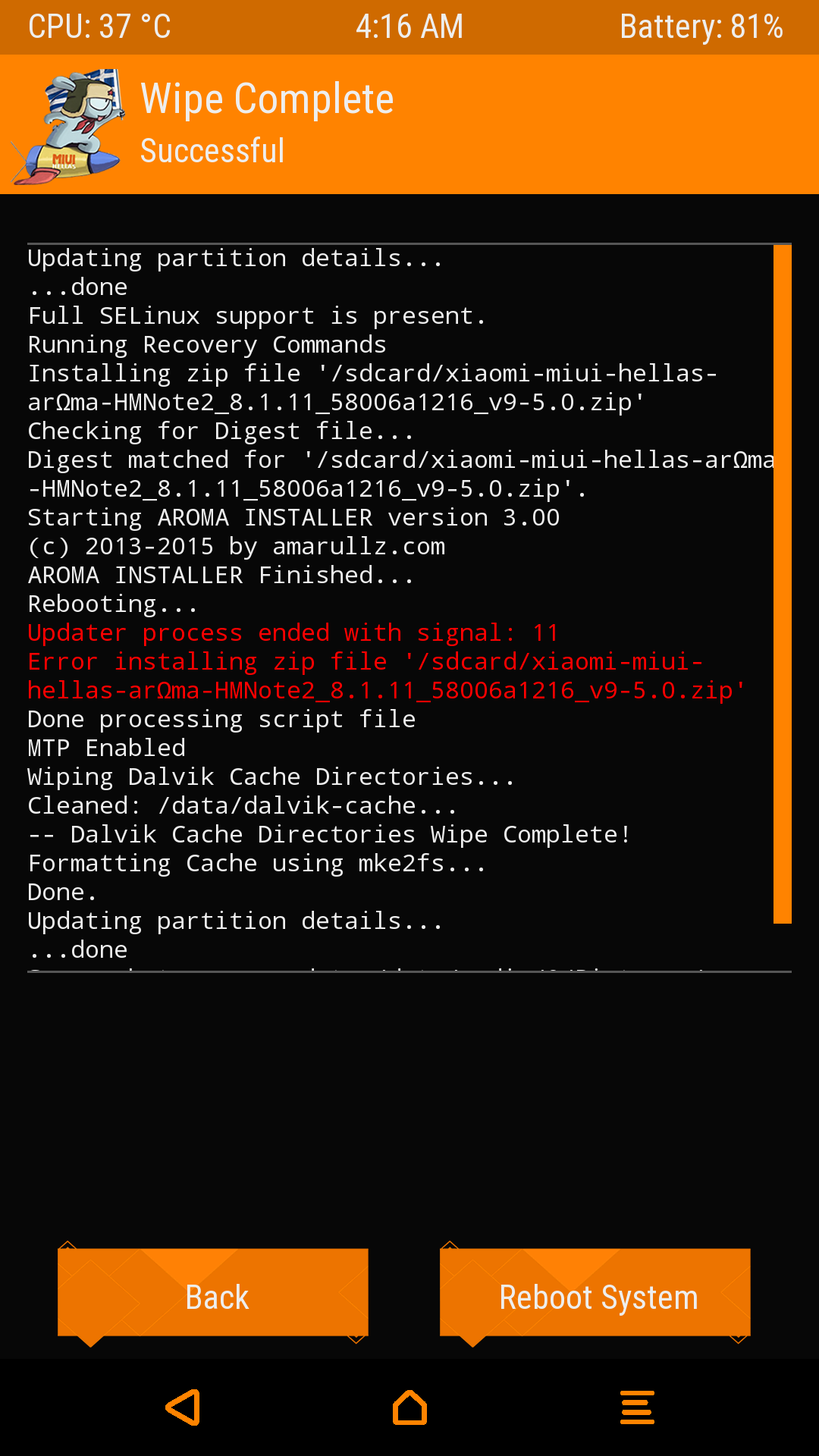This screenshot has width=819, height=1456.
Task: Tap the Battery percentage indicator
Action: pos(701,27)
